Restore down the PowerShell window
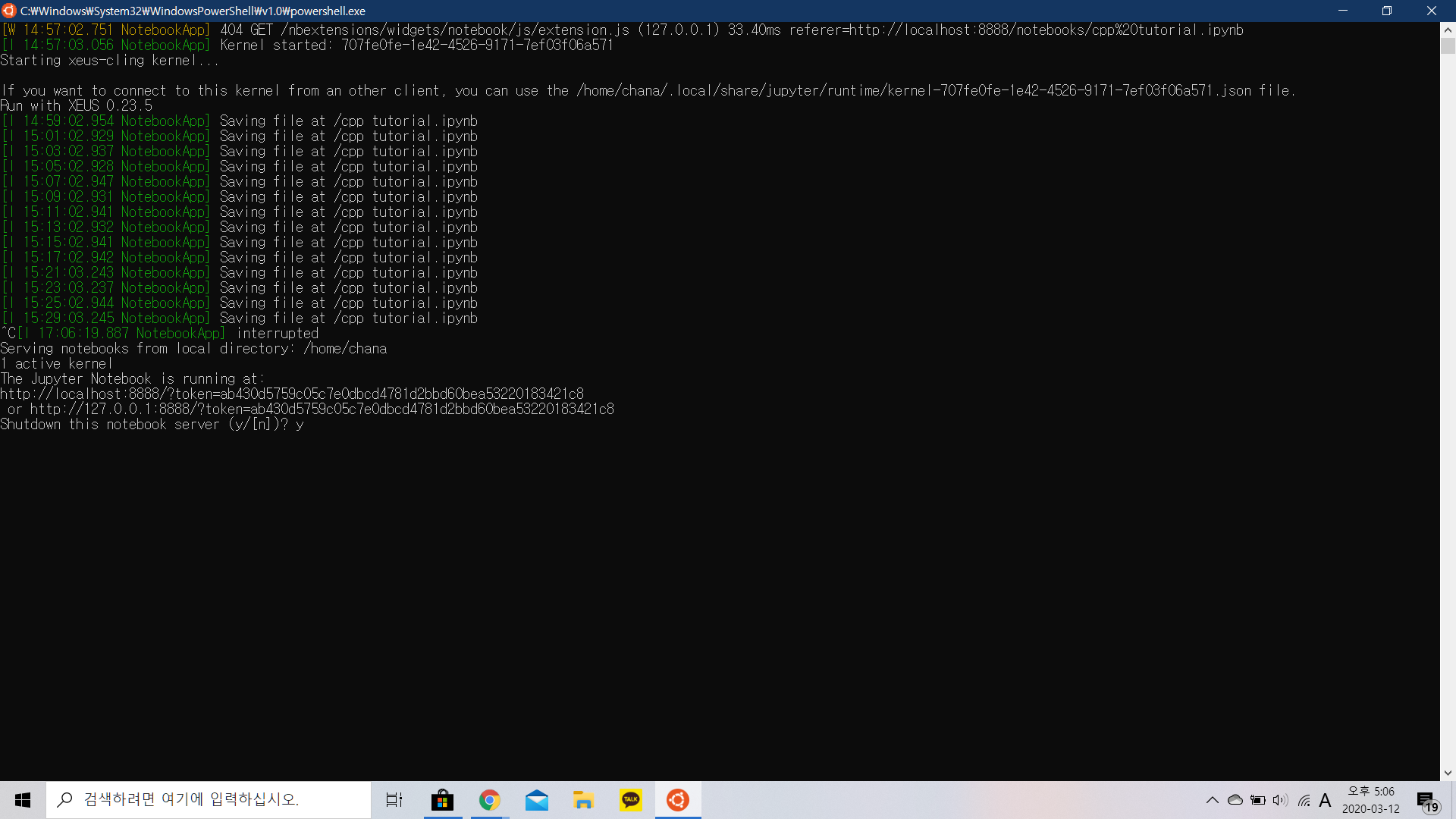This screenshot has width=1456, height=819. pyautogui.click(x=1387, y=11)
